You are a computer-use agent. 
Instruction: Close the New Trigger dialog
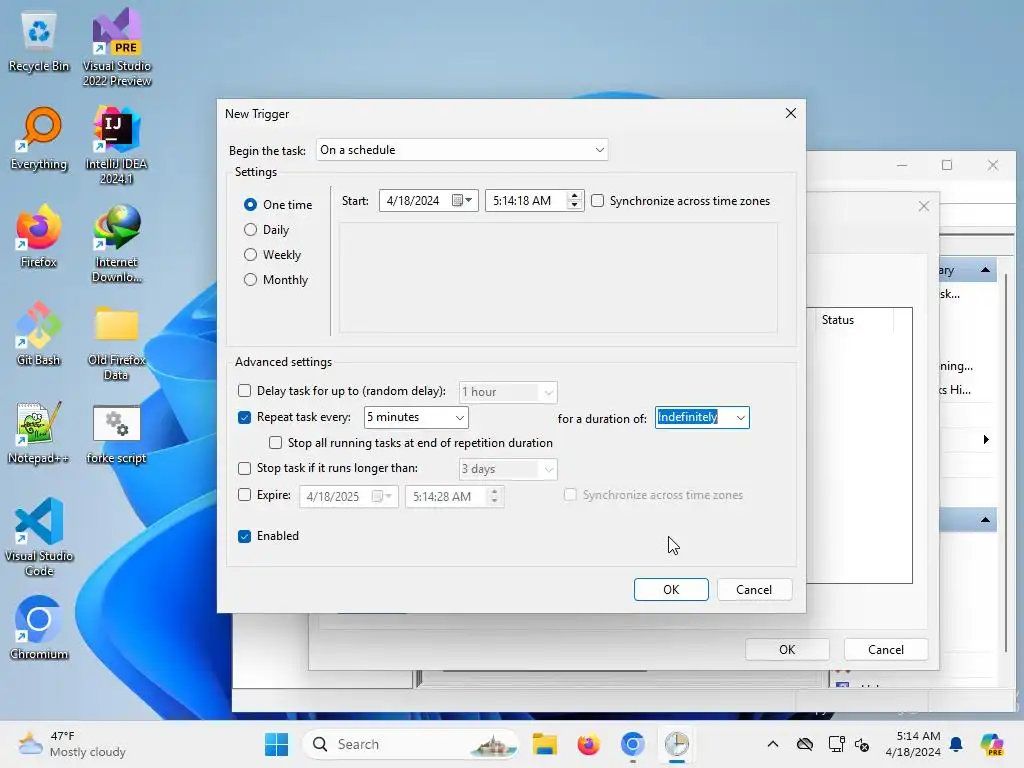click(x=790, y=114)
